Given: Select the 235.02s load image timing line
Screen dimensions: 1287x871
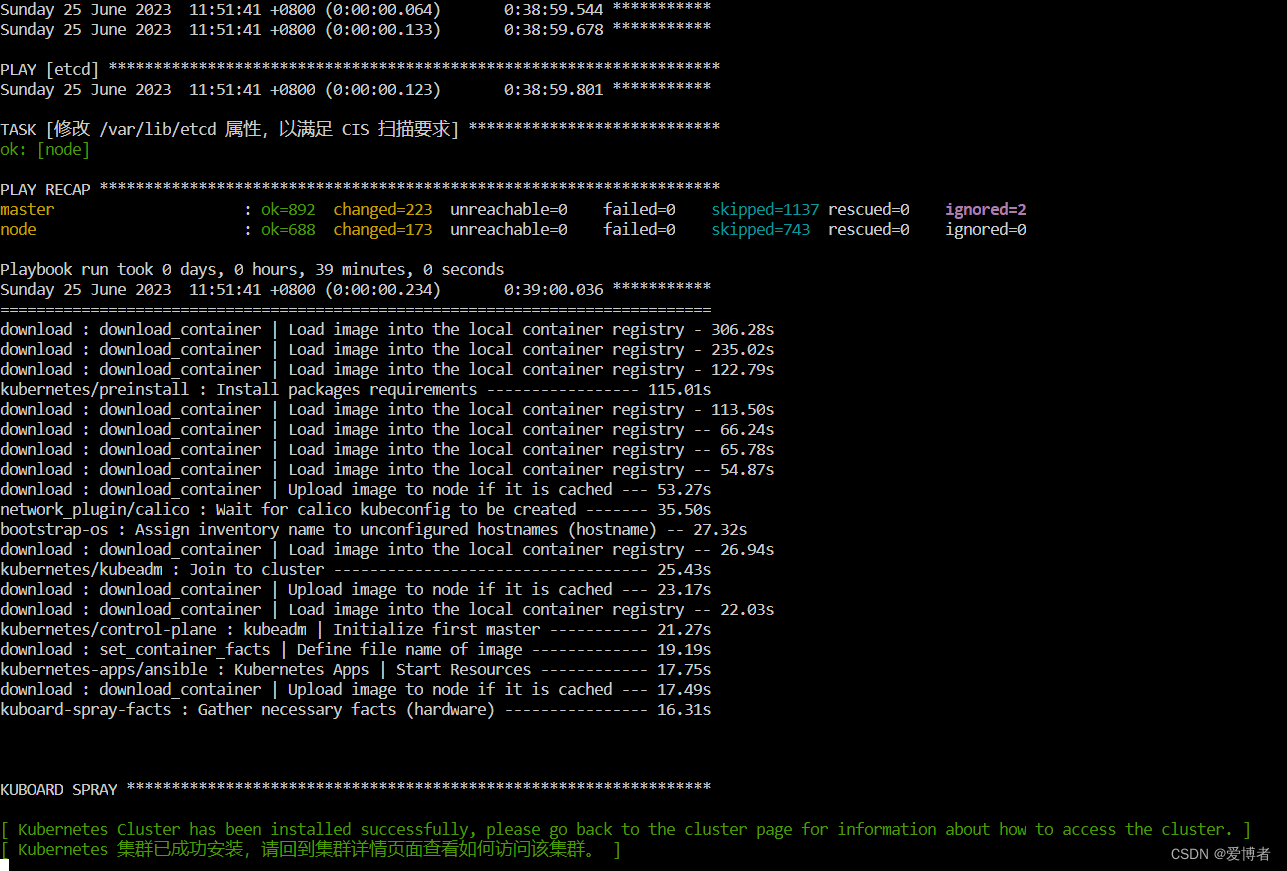Looking at the screenshot, I should 387,349.
